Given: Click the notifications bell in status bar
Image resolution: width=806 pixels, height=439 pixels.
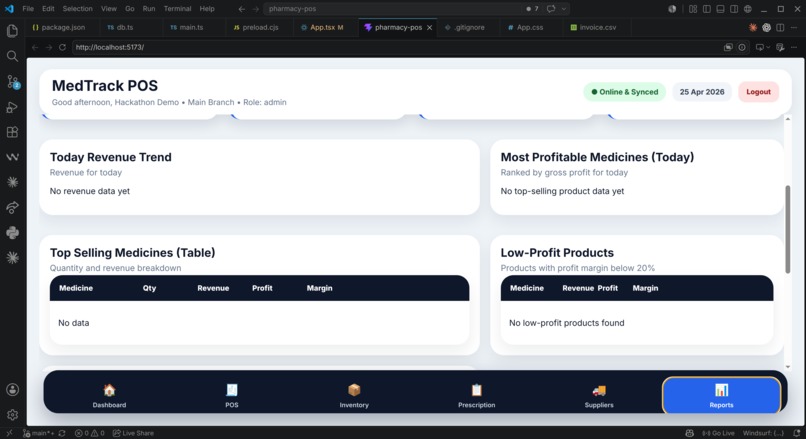Looking at the screenshot, I should (x=796, y=433).
